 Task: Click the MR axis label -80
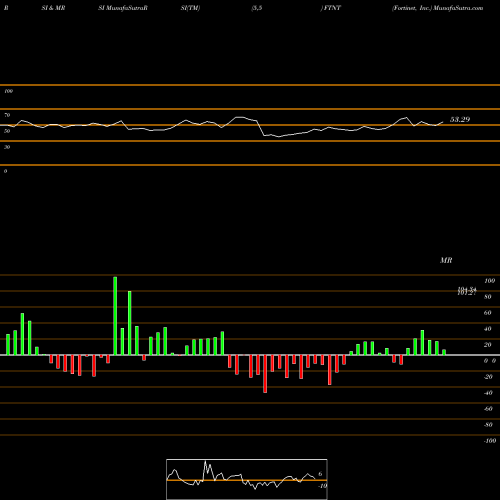(x=488, y=425)
